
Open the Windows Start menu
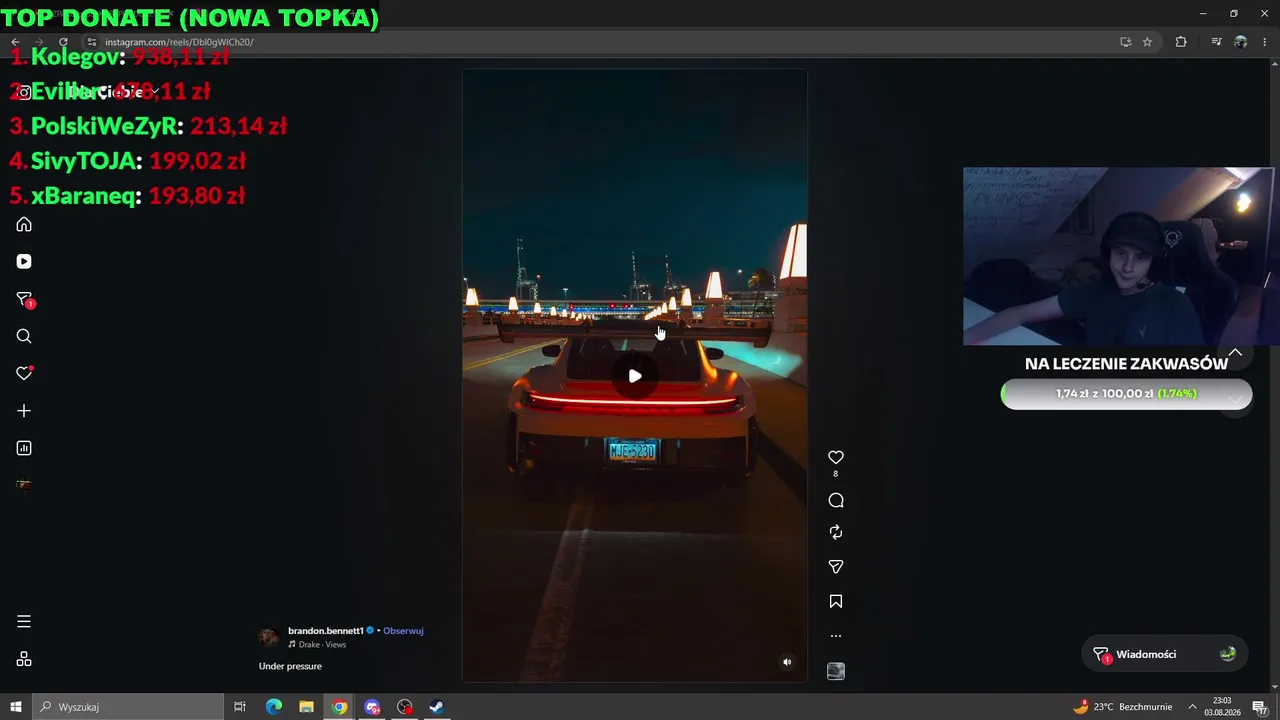click(16, 707)
